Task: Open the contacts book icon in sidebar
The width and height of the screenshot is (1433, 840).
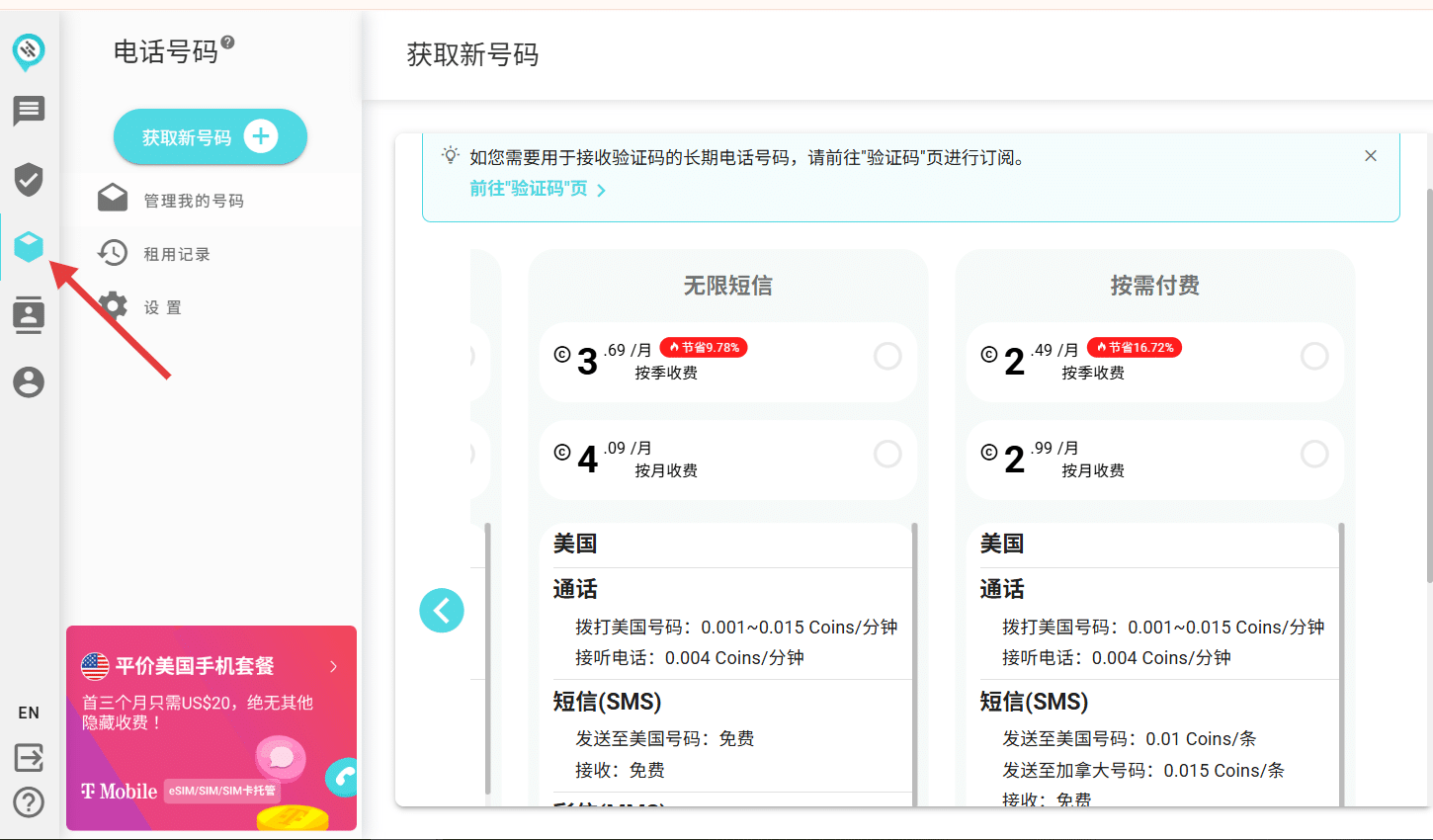Action: coord(29,314)
